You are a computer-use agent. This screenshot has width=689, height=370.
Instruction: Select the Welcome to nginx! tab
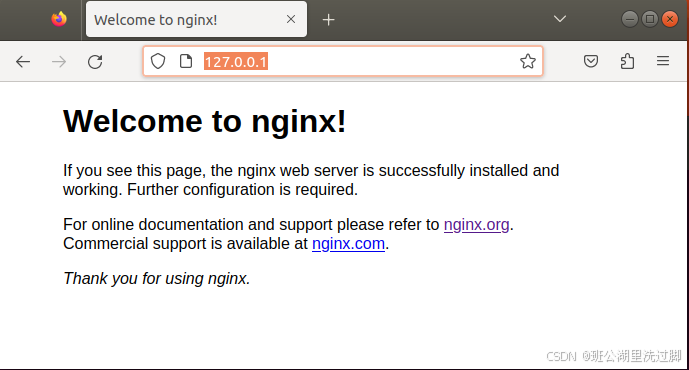click(x=196, y=19)
